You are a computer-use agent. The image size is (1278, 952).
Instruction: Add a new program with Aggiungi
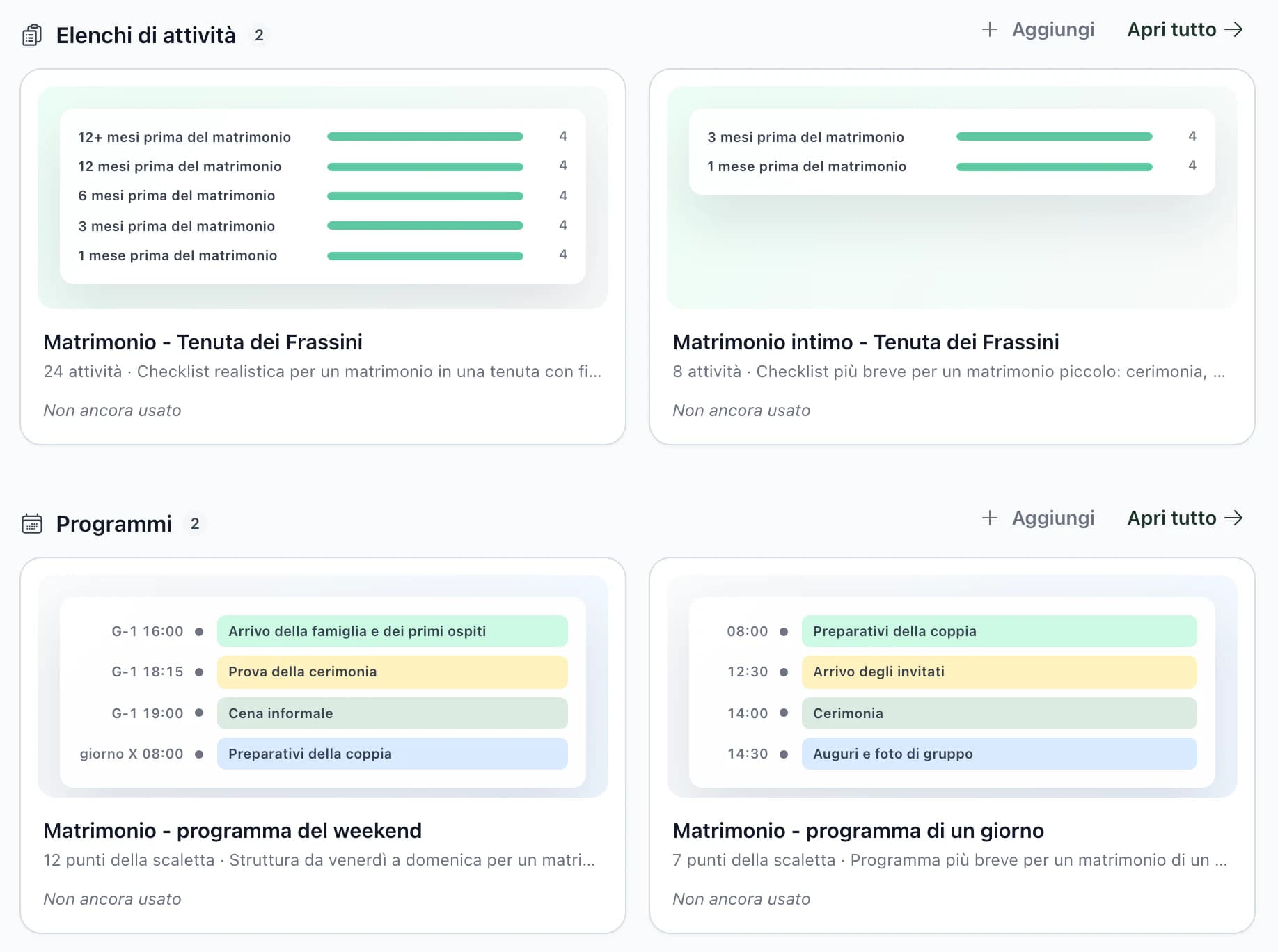(1038, 518)
